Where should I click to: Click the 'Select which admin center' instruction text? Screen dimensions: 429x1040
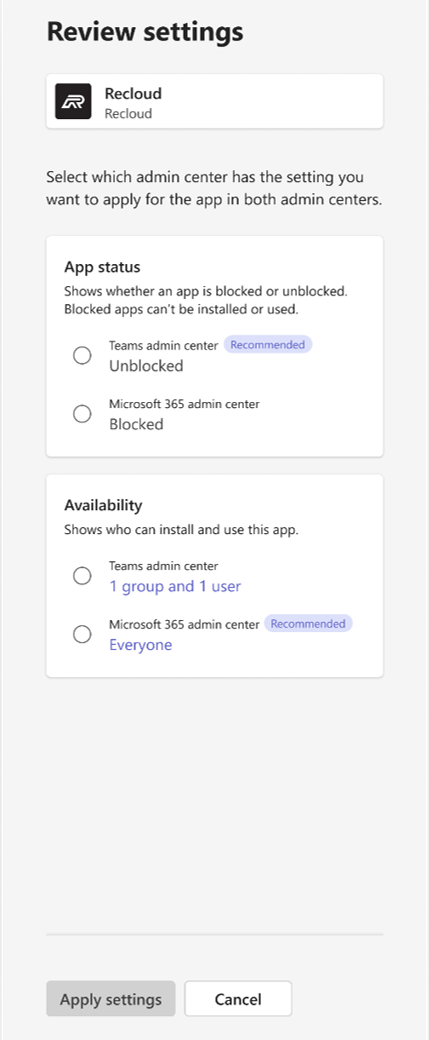tap(214, 189)
